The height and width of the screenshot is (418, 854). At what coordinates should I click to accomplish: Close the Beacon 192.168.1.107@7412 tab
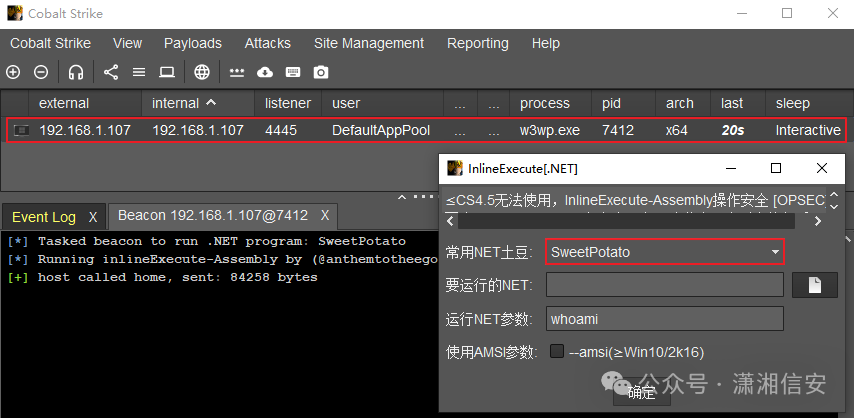click(325, 215)
